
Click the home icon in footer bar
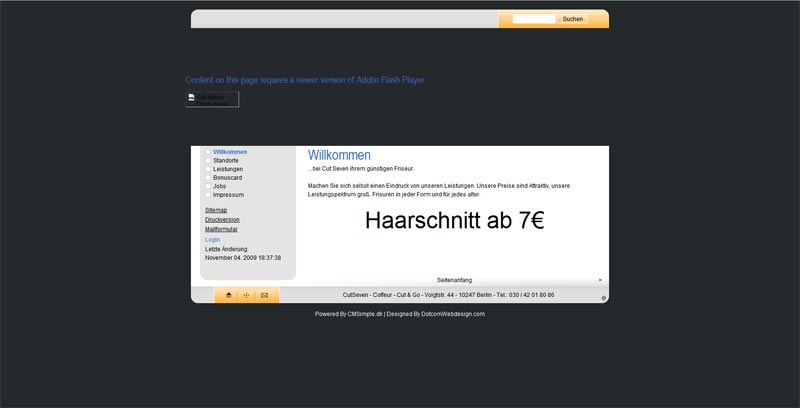tap(229, 295)
